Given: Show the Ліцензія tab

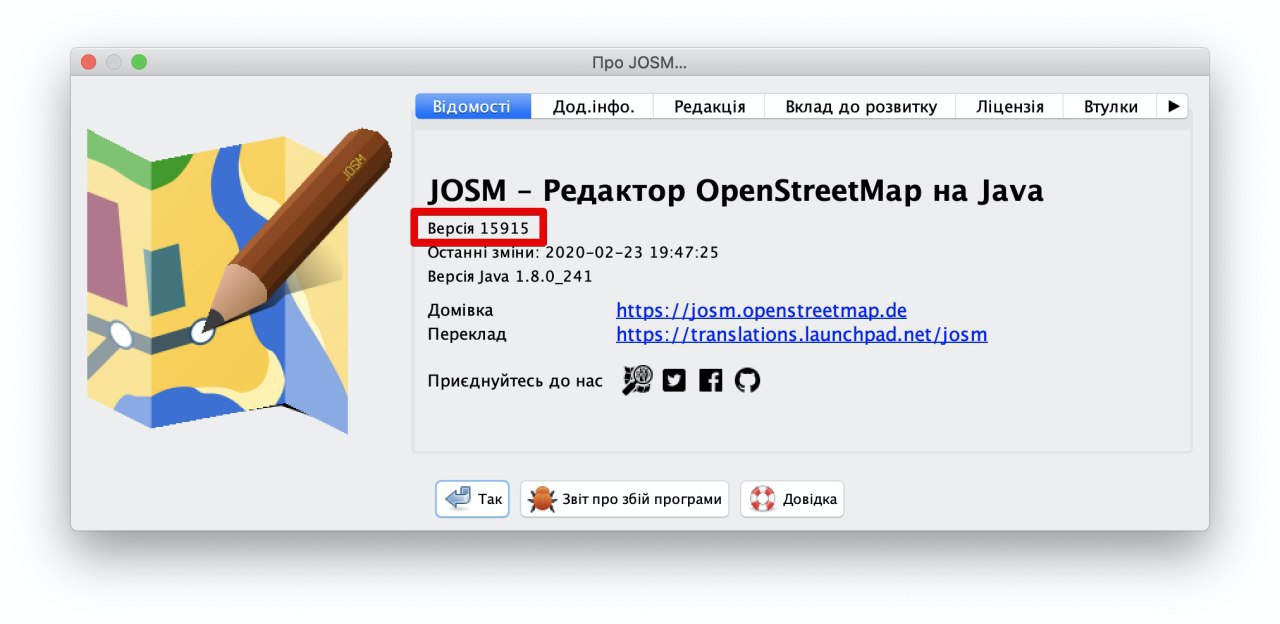Looking at the screenshot, I should click(1010, 107).
